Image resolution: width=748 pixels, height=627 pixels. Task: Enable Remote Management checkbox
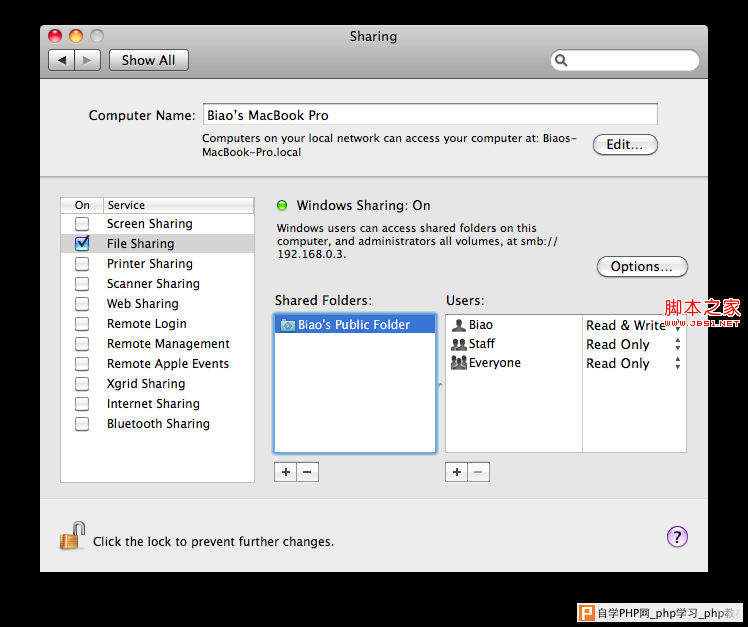pyautogui.click(x=82, y=344)
